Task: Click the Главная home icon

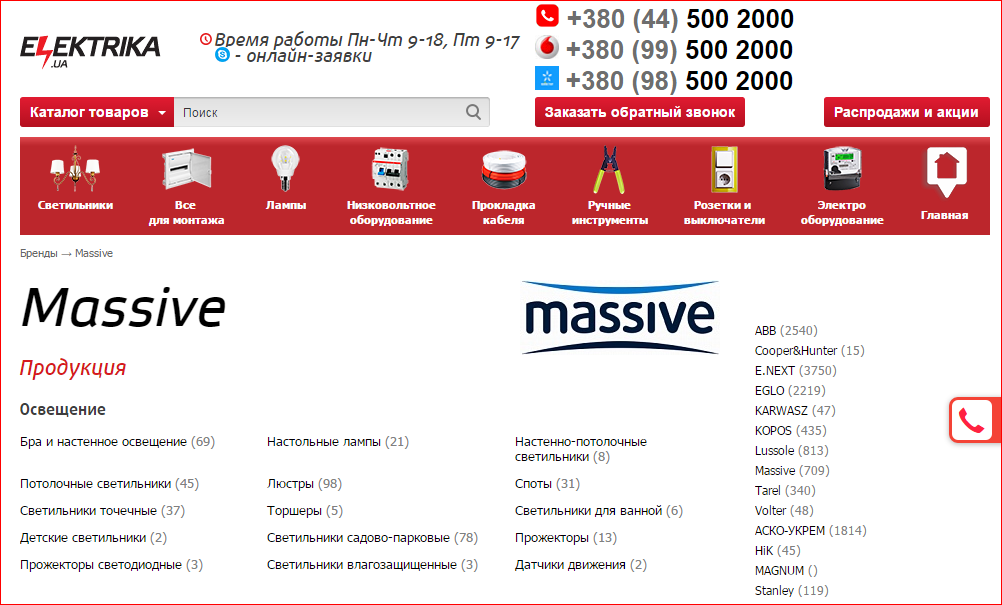Action: pos(946,172)
